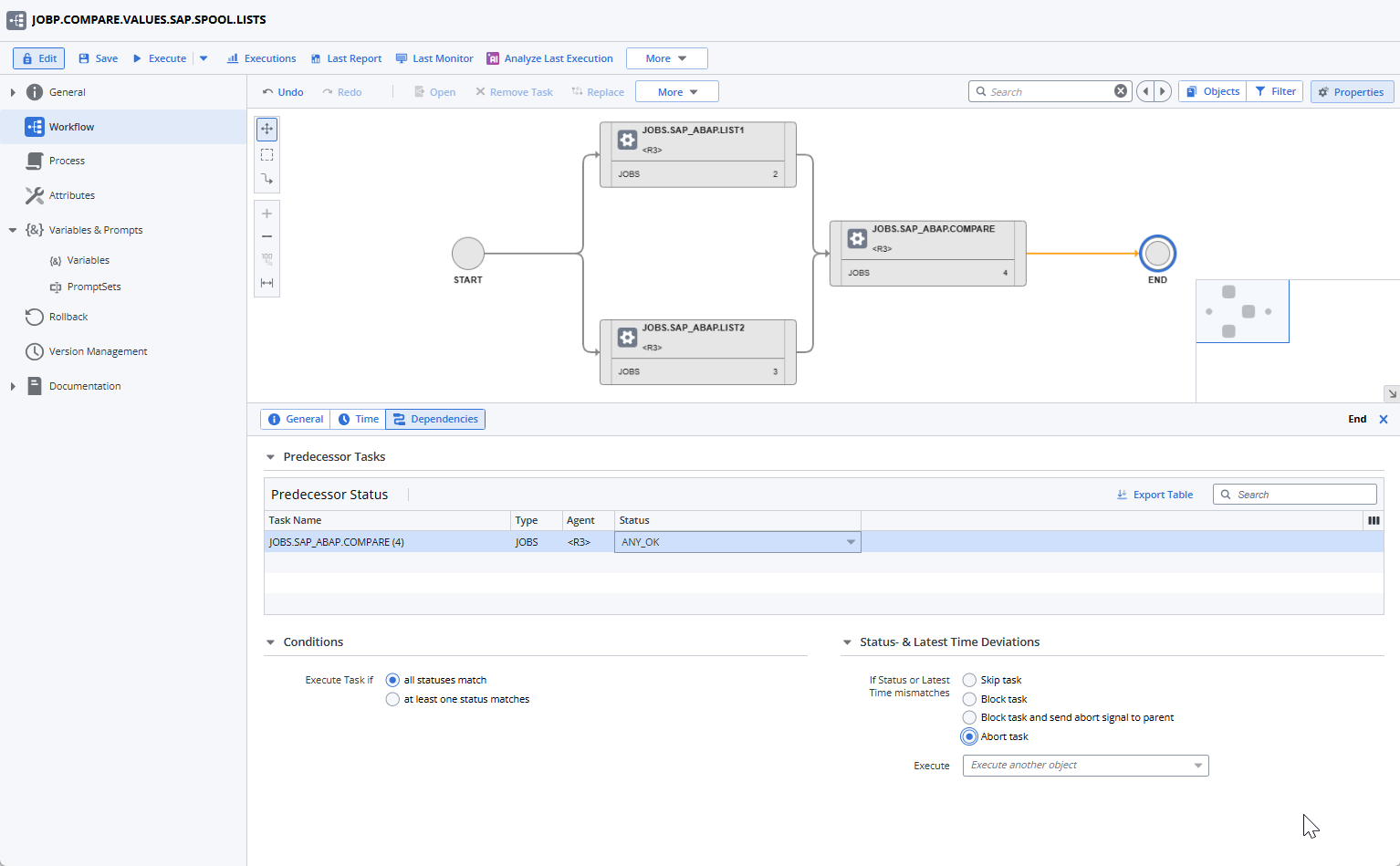Zoom in on the workflow canvas
1400x866 pixels.
(x=266, y=213)
